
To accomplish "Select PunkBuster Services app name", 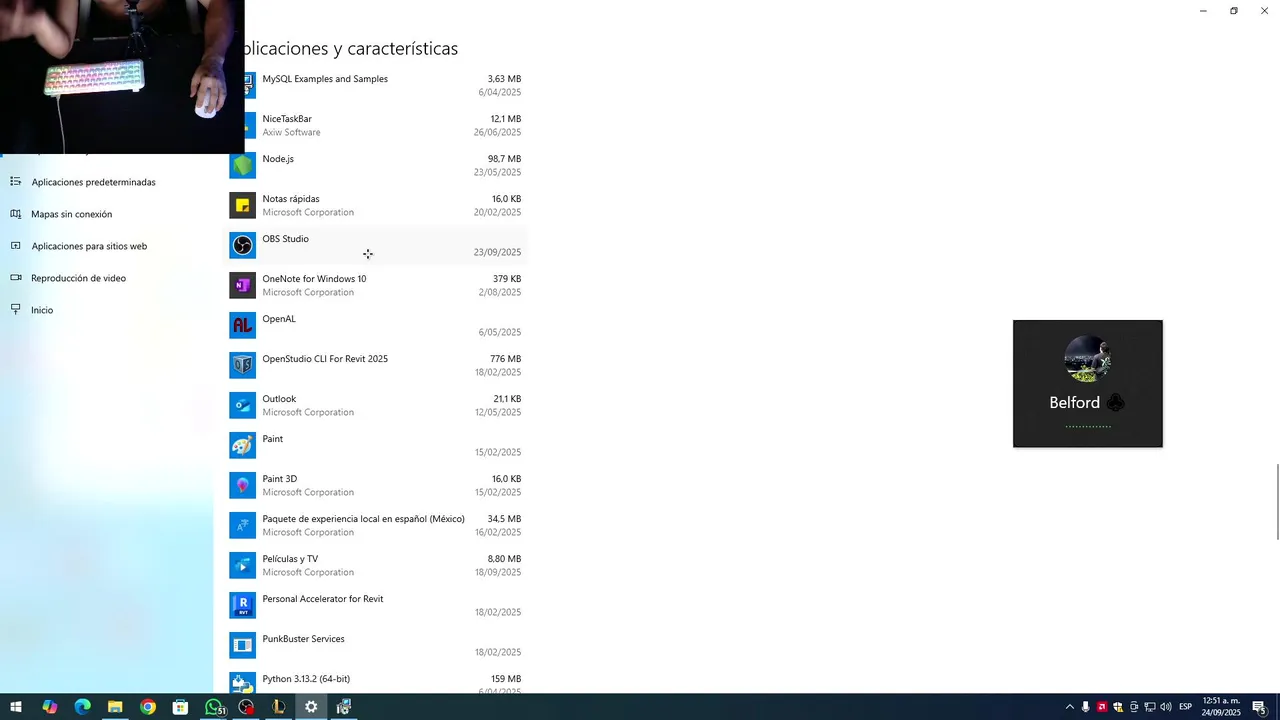I will click(x=303, y=639).
